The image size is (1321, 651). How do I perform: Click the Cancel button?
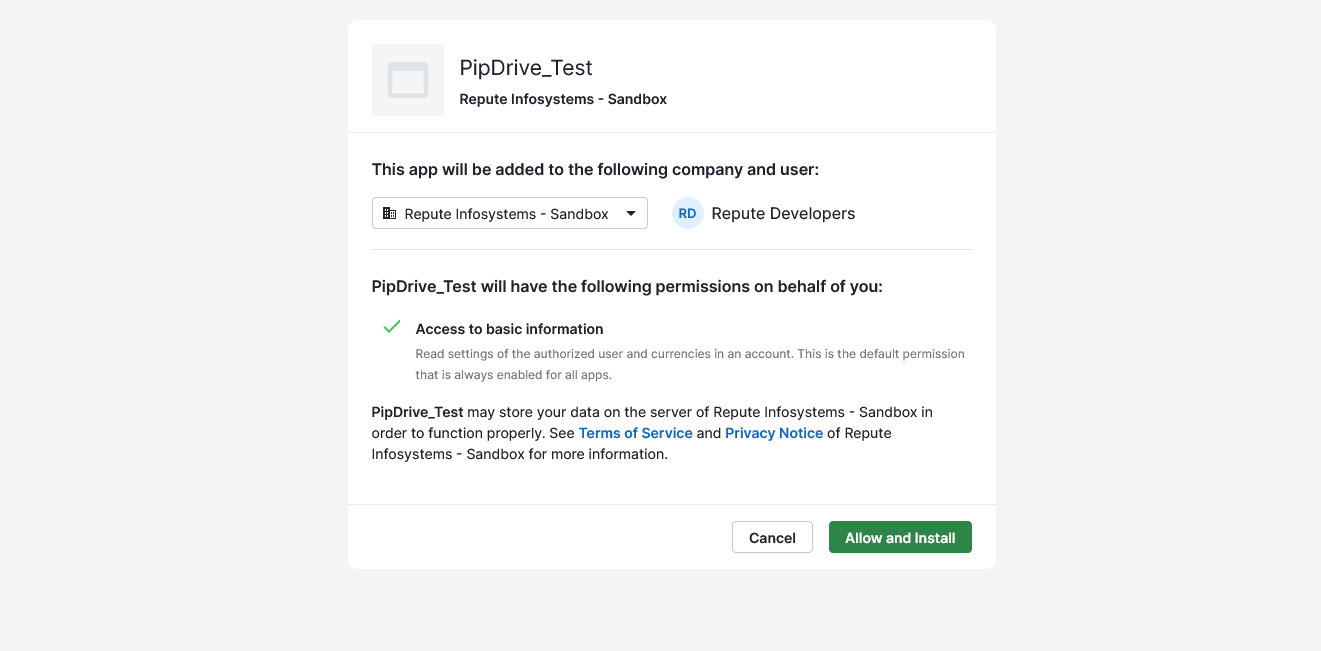[x=772, y=537]
